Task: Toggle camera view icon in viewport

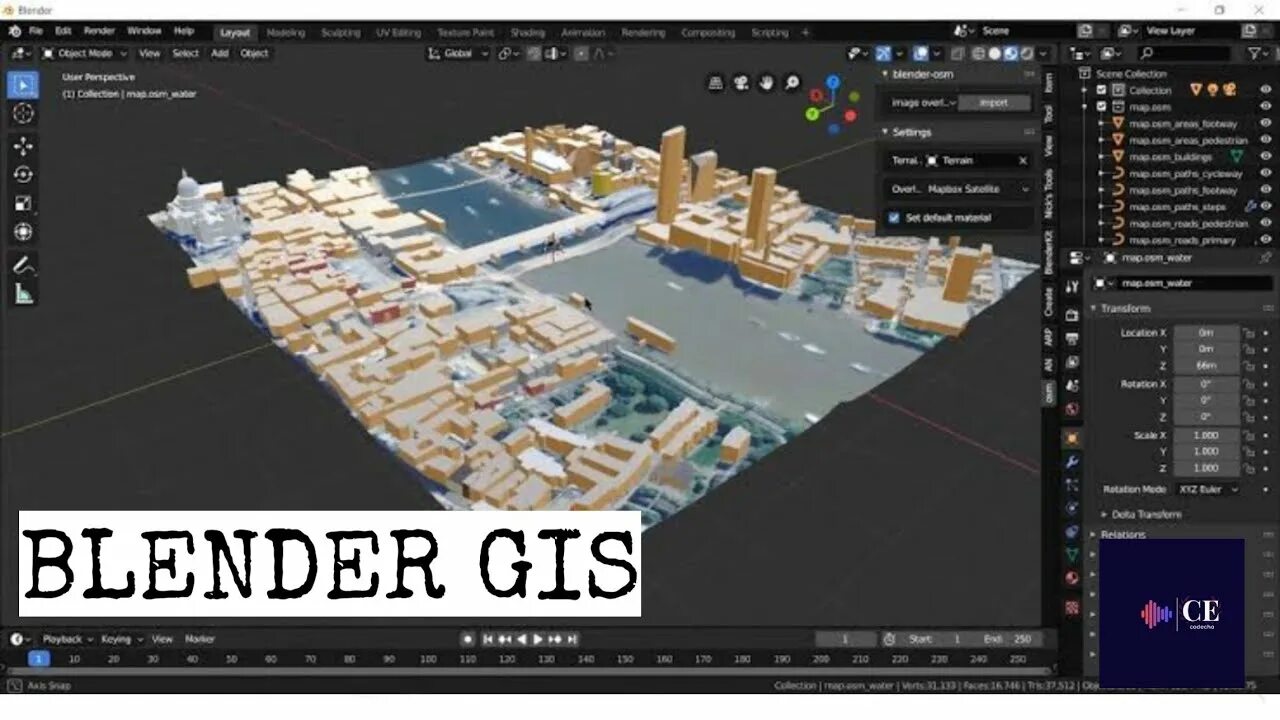Action: [741, 84]
